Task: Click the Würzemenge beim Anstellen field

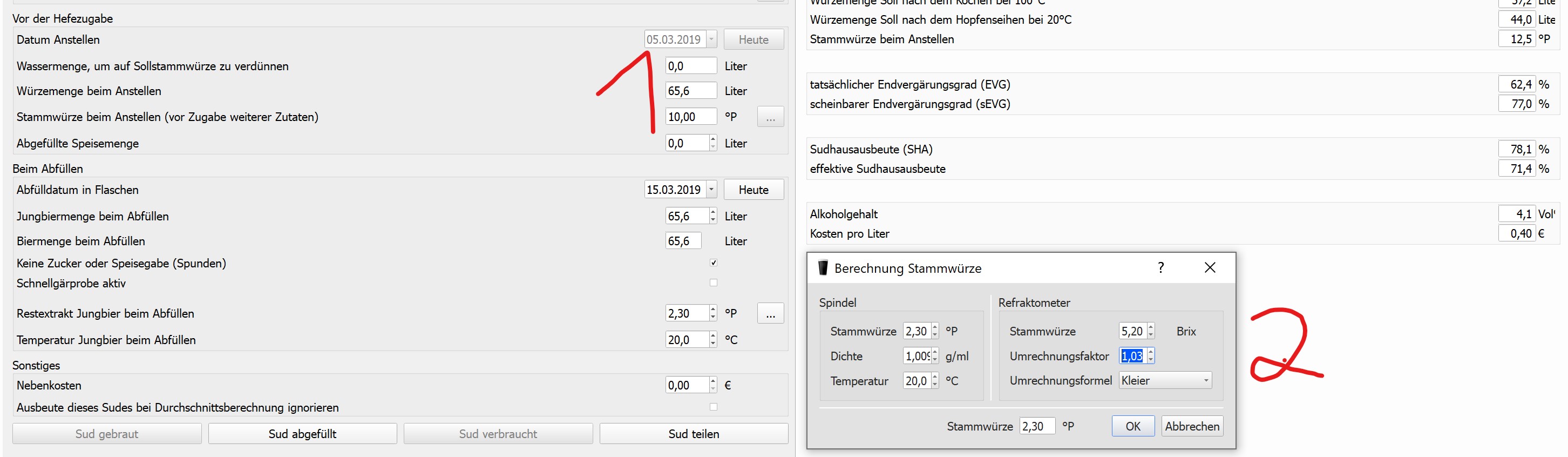Action: 690,91
